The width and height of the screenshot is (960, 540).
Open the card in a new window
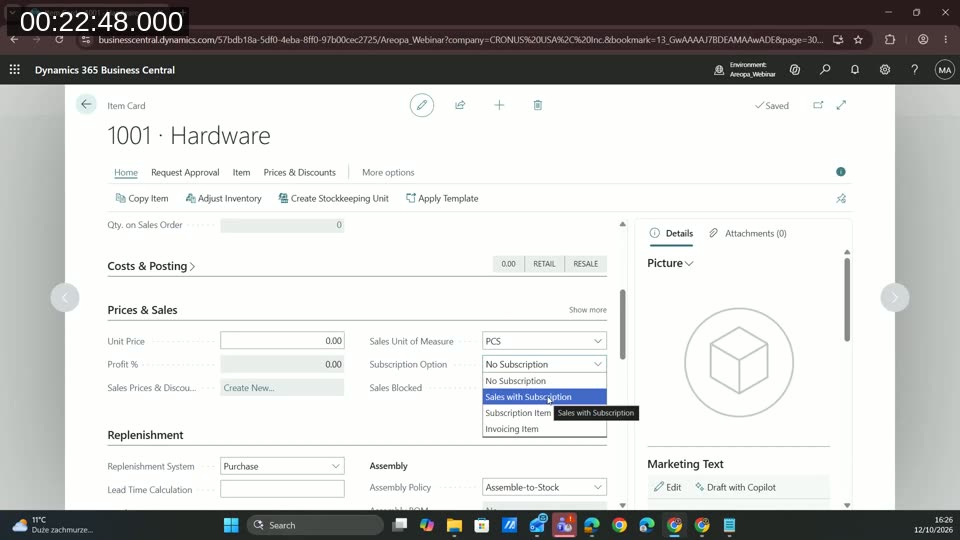click(818, 105)
